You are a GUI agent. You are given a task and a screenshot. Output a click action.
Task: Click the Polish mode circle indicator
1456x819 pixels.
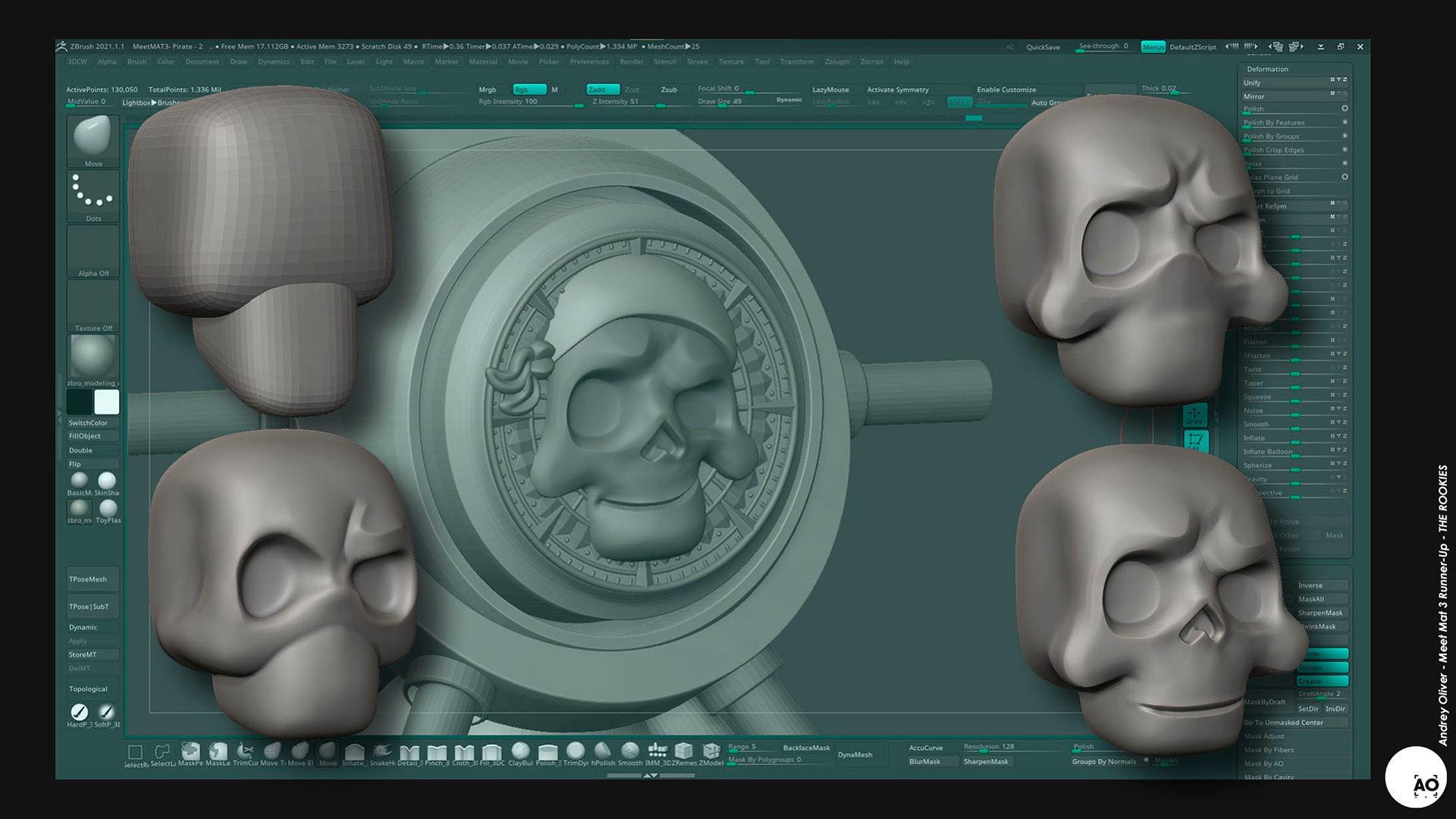[1345, 108]
